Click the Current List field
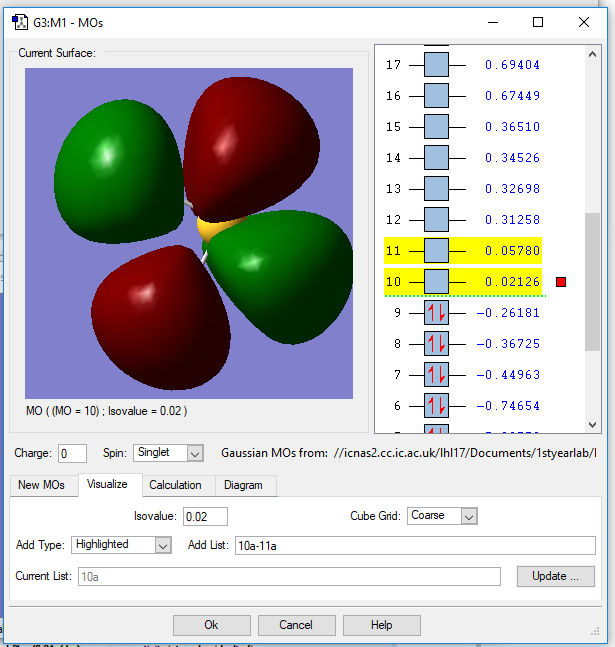Image resolution: width=615 pixels, height=647 pixels. [x=289, y=576]
